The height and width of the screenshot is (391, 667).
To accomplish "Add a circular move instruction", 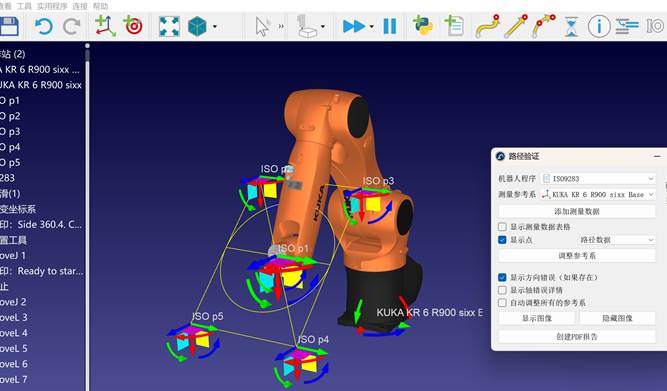I will [x=543, y=26].
